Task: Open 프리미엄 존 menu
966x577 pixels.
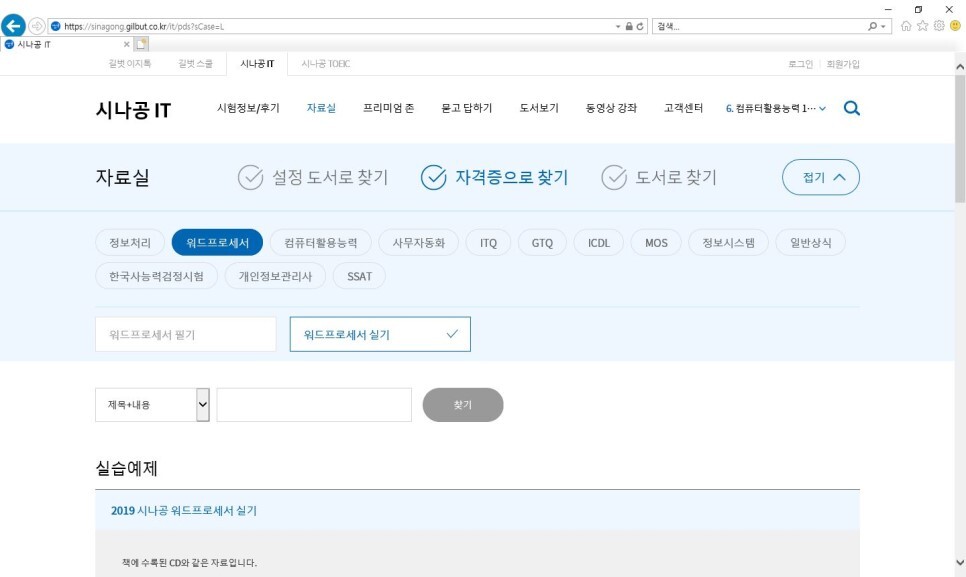Action: point(388,108)
